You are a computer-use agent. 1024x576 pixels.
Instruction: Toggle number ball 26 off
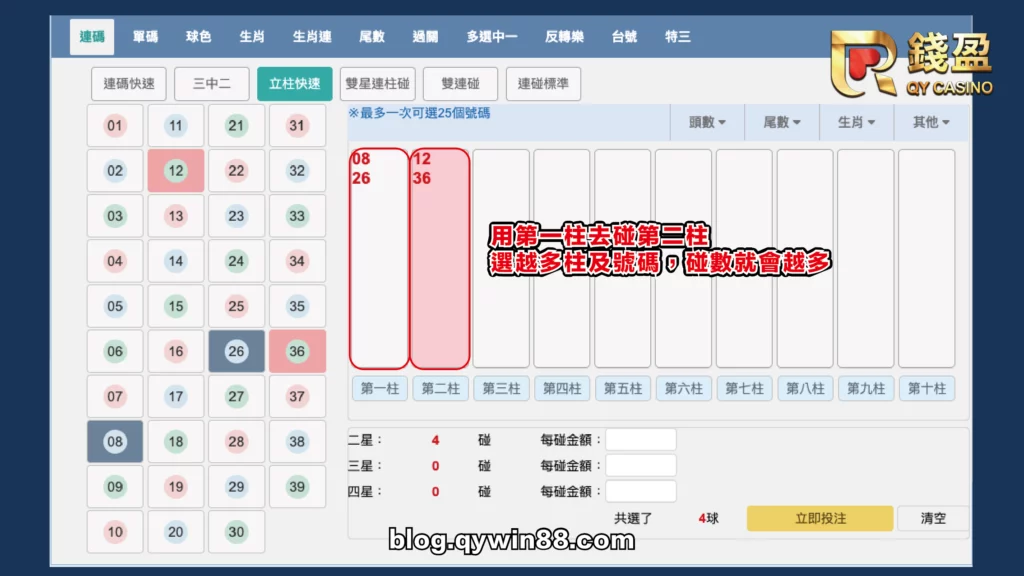(x=236, y=351)
